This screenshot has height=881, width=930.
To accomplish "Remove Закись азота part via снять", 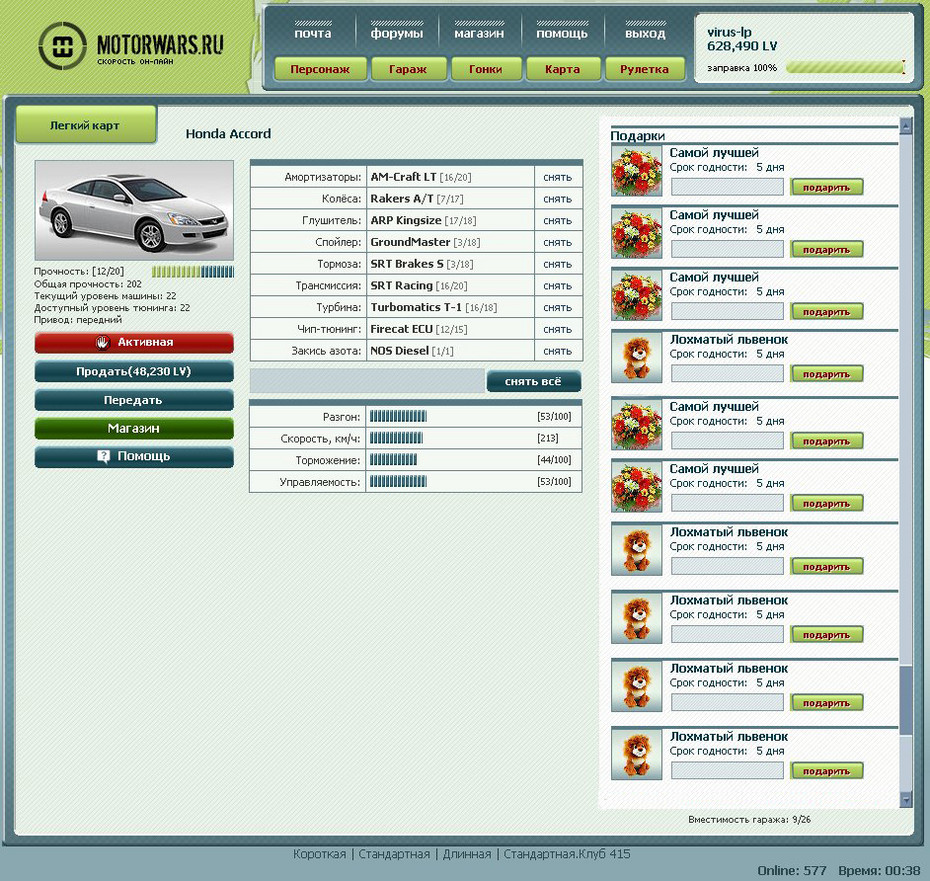I will click(x=558, y=351).
